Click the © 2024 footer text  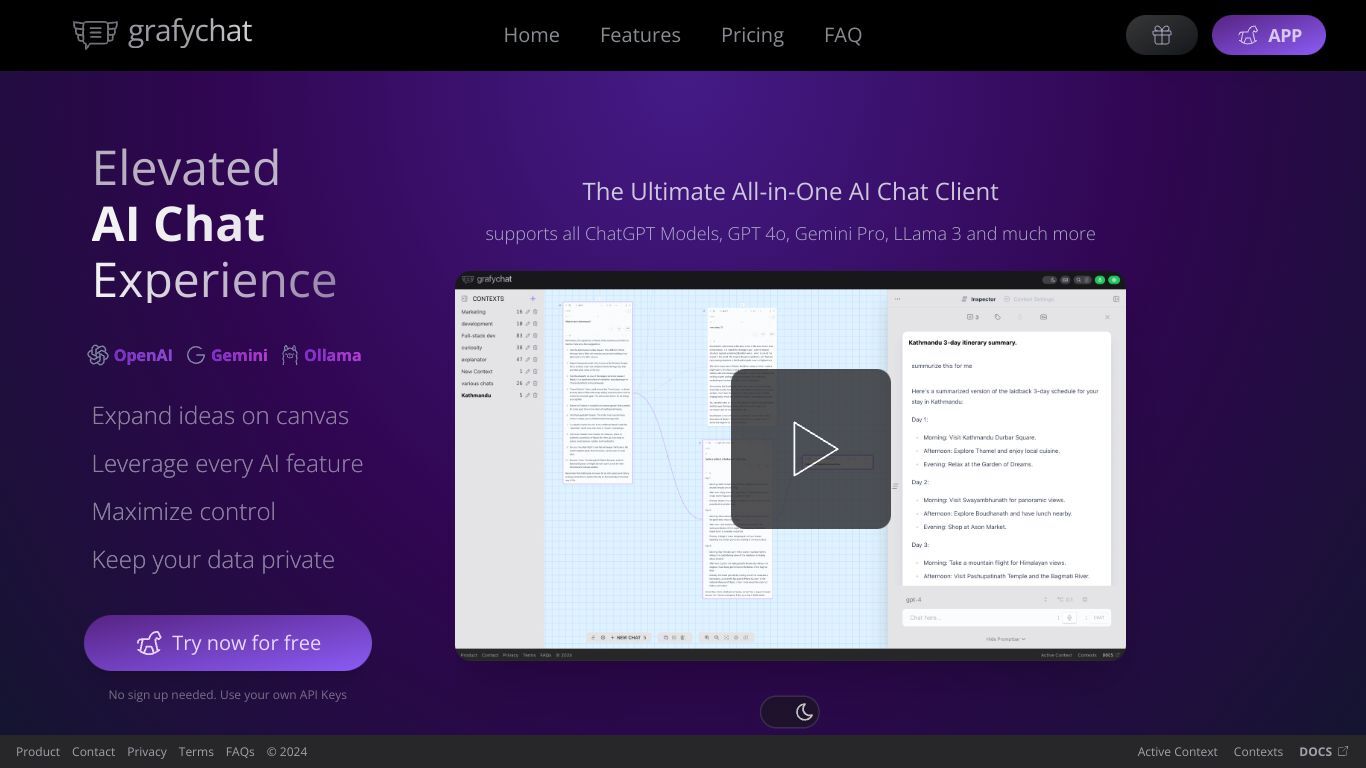287,752
